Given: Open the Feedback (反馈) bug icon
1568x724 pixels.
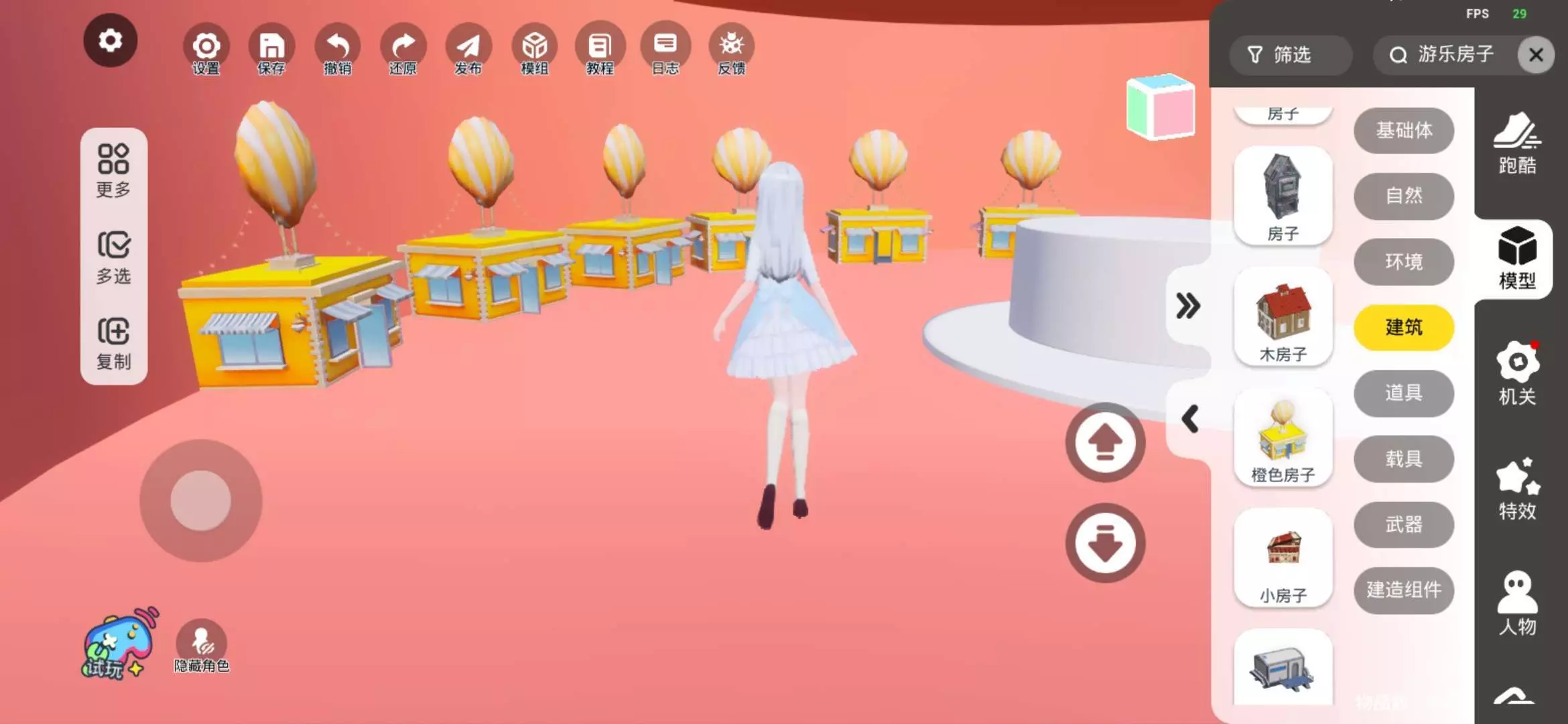Looking at the screenshot, I should coord(731,50).
